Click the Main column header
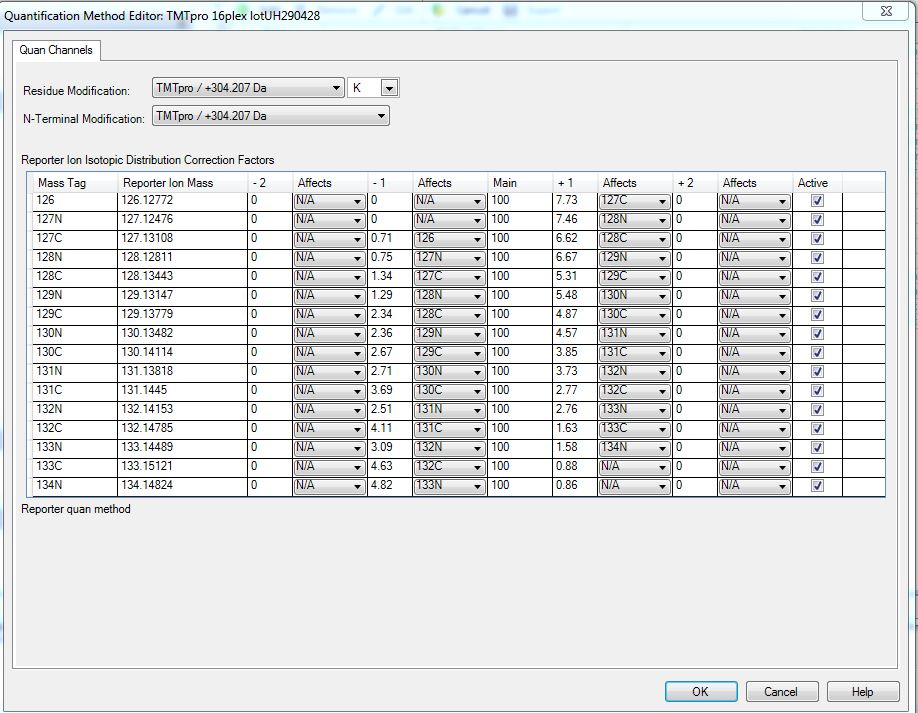This screenshot has height=713, width=918. (x=520, y=183)
